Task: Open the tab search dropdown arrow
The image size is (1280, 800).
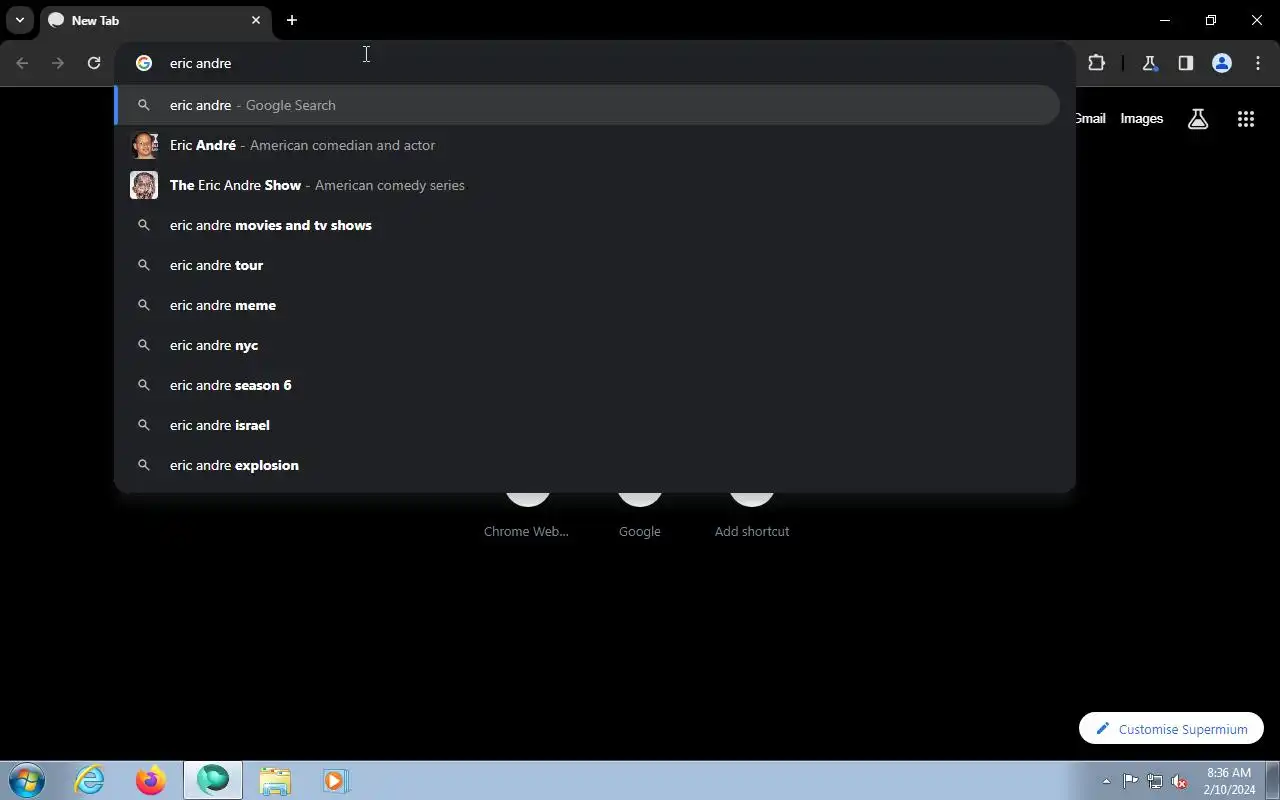Action: pos(19,20)
